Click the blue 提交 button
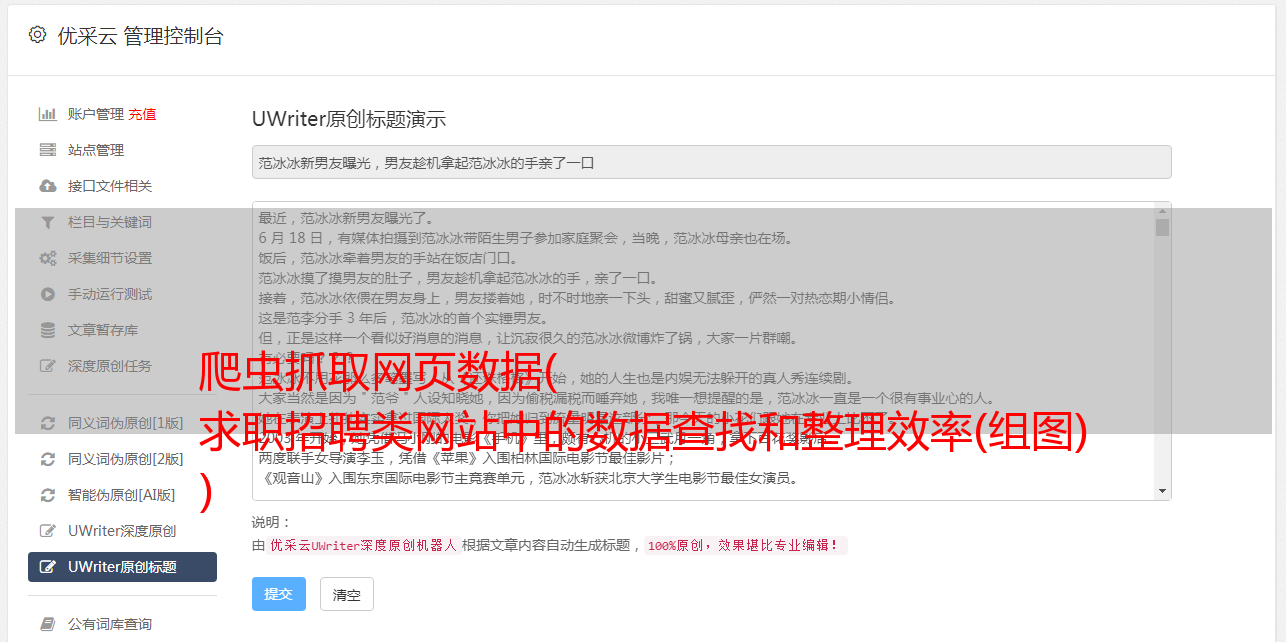Image resolution: width=1286 pixels, height=642 pixels. (278, 594)
